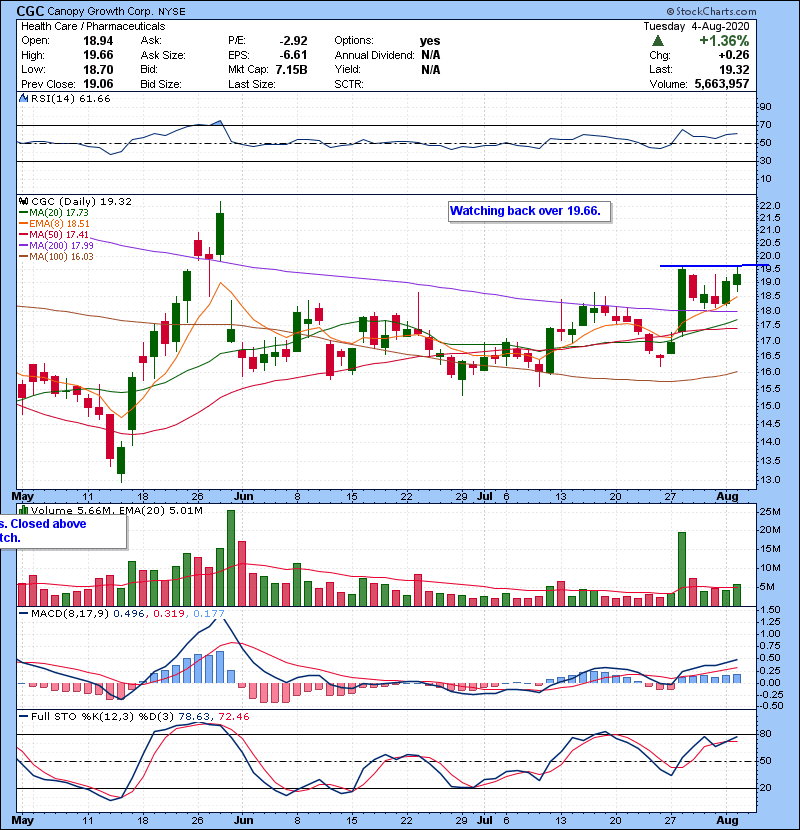Select the CGC ticker symbol in header
The width and height of the screenshot is (800, 830).
30,11
